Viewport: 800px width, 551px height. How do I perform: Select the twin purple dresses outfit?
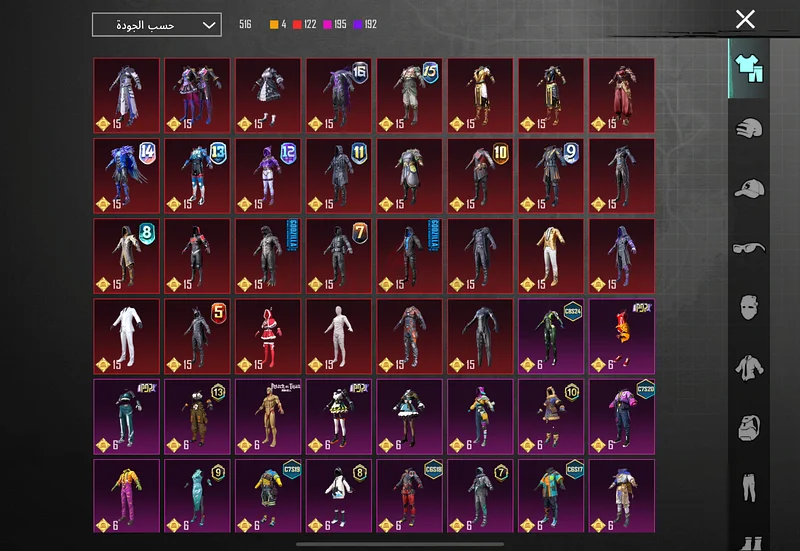197,95
